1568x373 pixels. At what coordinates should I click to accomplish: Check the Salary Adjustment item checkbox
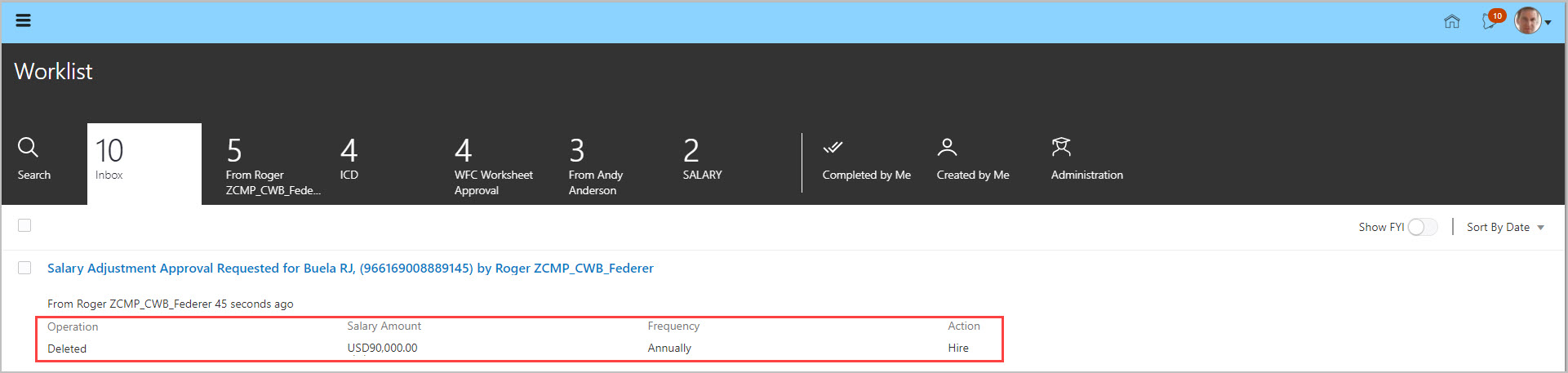[x=24, y=268]
